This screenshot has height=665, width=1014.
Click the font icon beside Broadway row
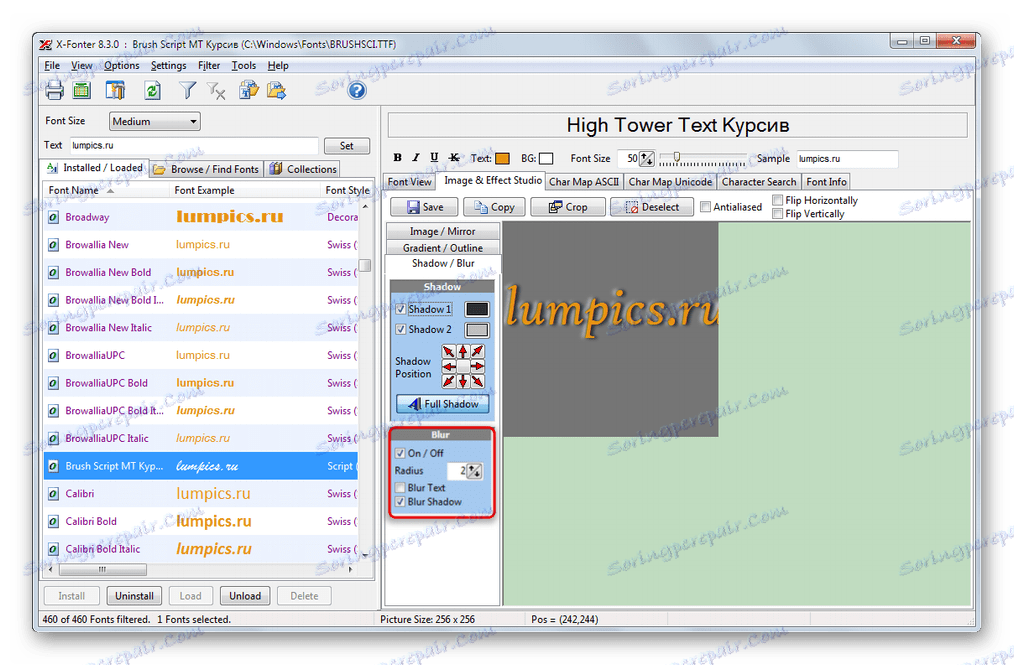[54, 217]
